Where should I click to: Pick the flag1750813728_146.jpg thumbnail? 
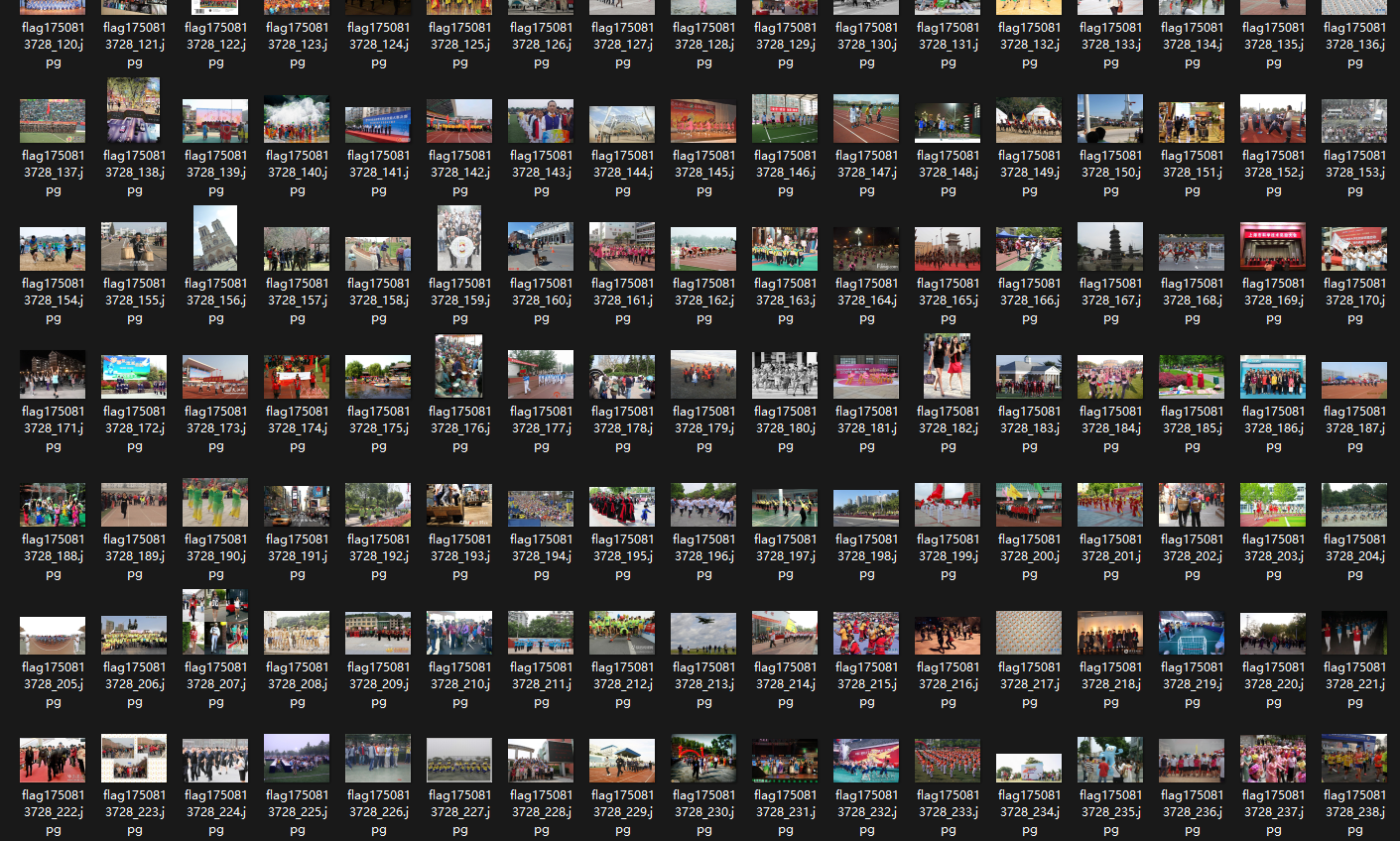(x=785, y=119)
